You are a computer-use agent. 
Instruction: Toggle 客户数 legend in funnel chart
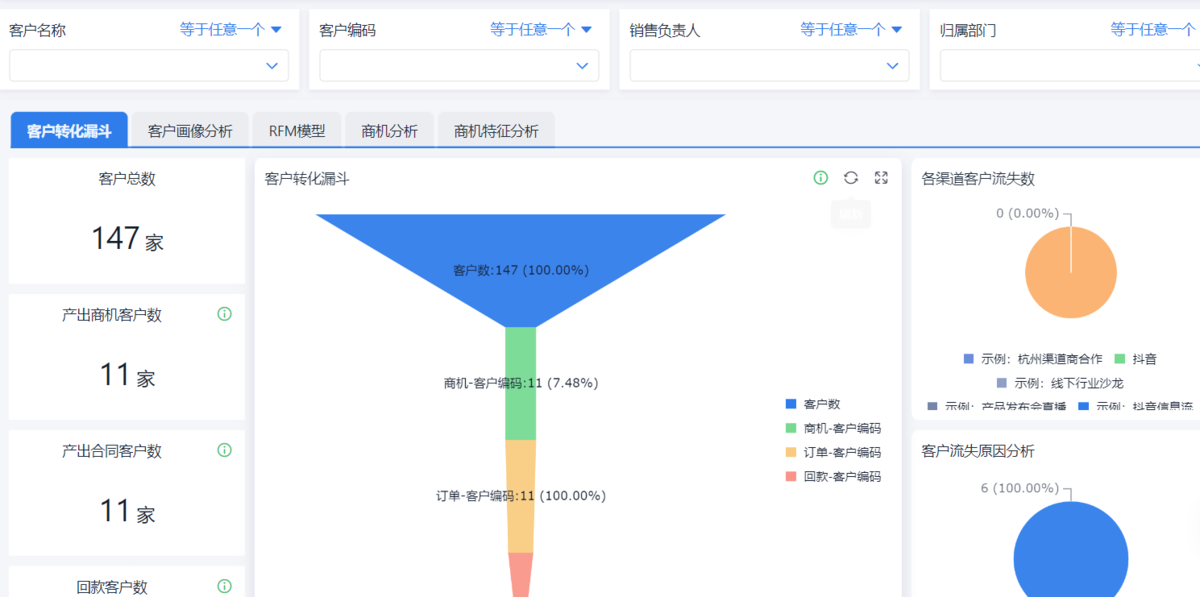coord(813,404)
